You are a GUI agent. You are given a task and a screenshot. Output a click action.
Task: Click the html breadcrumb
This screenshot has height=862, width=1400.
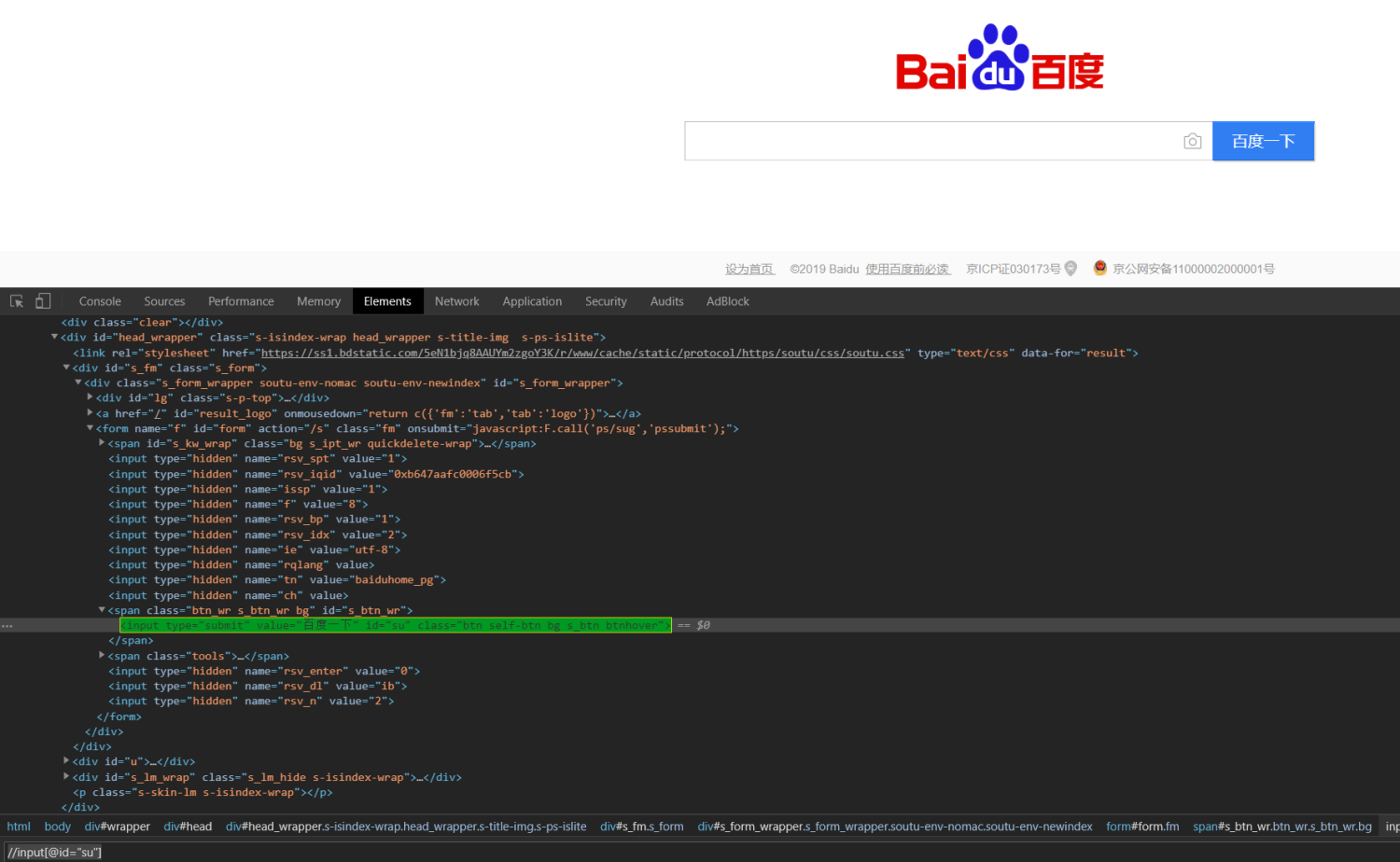click(x=19, y=827)
